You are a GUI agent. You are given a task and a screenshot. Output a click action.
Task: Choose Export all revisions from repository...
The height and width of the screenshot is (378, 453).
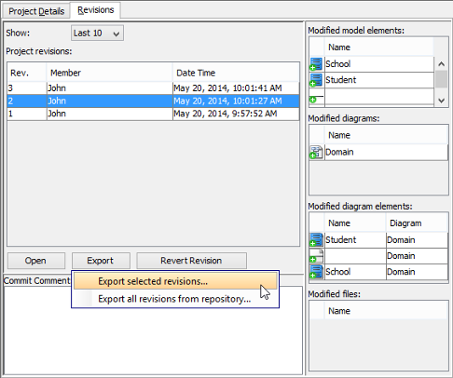[x=175, y=299]
